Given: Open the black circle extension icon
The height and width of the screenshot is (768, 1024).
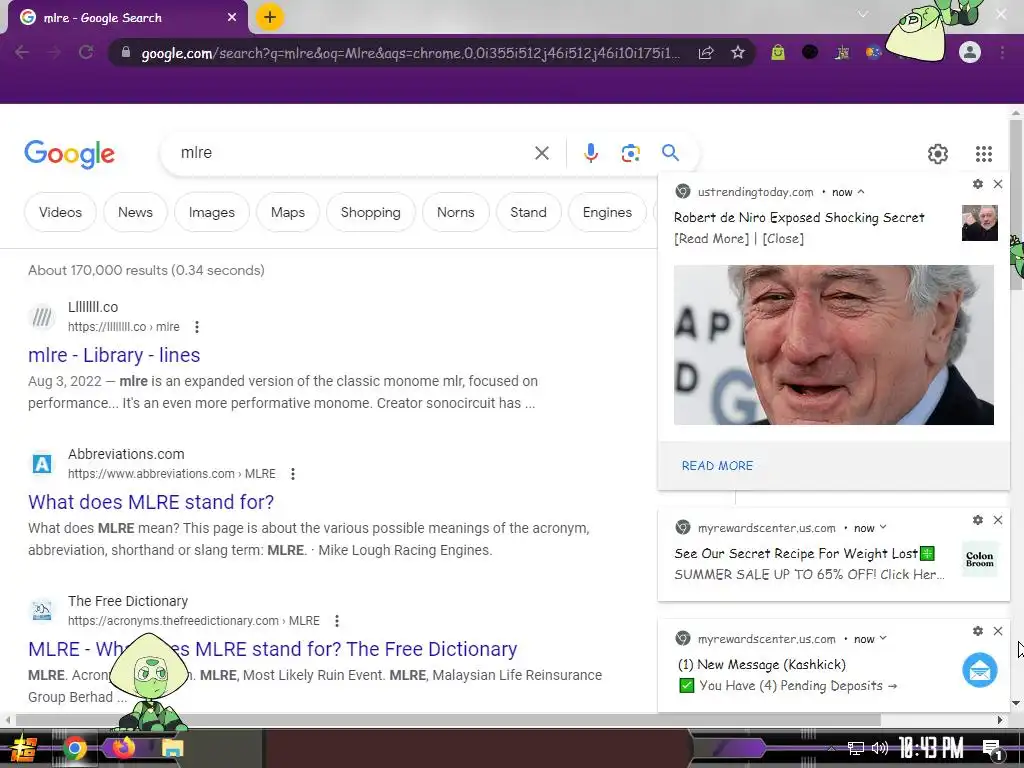Looking at the screenshot, I should (x=810, y=52).
